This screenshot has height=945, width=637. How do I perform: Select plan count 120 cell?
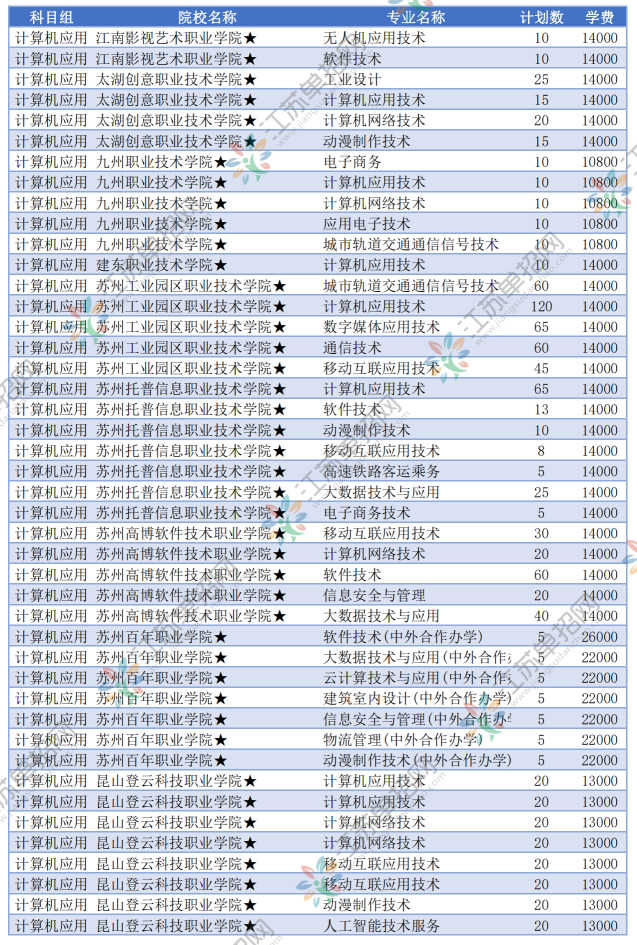pos(541,307)
